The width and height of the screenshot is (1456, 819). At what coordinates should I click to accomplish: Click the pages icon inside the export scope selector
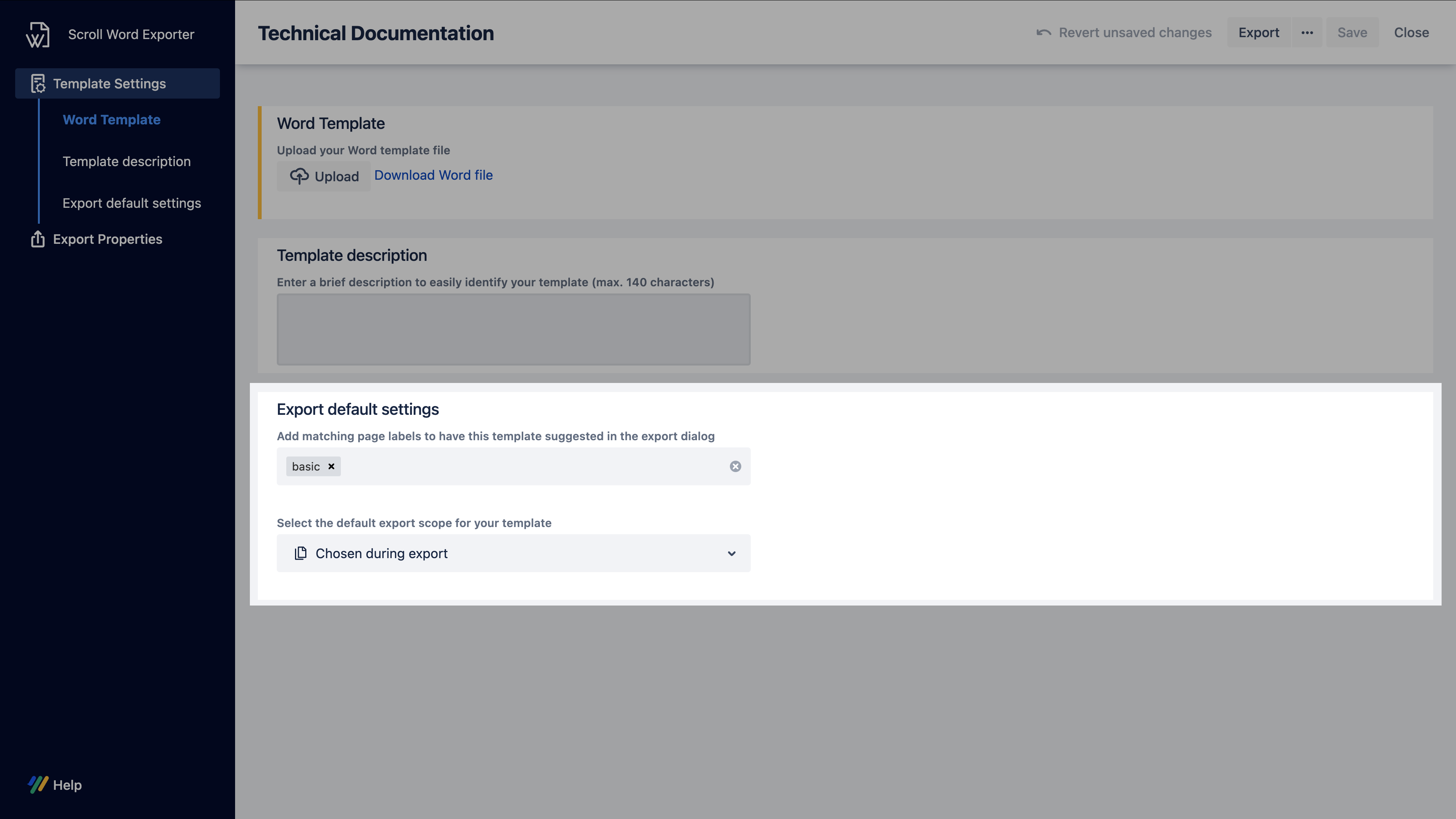(x=300, y=553)
